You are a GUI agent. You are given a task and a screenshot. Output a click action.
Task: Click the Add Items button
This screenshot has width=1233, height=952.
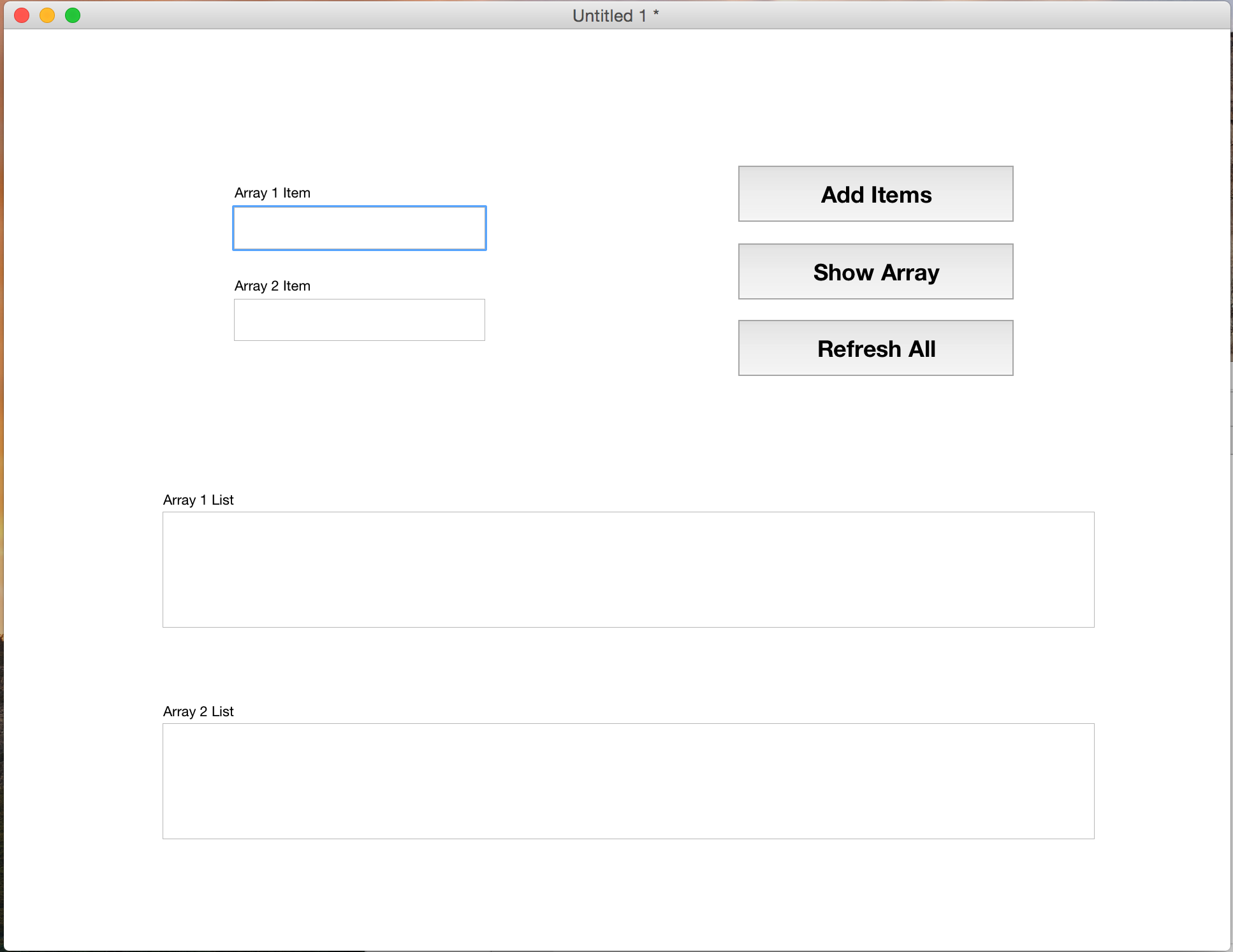coord(875,194)
